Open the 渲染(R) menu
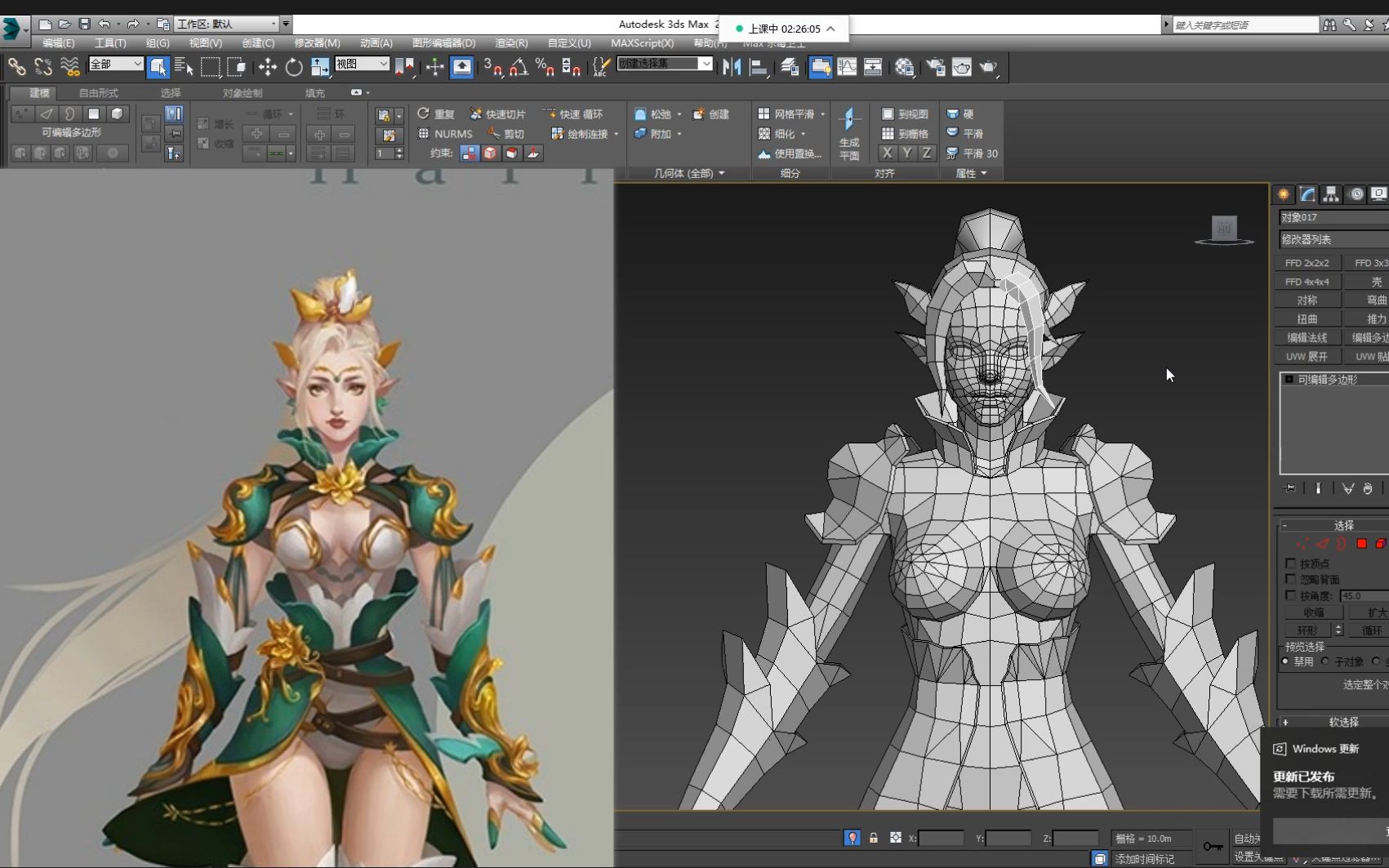 [x=510, y=43]
